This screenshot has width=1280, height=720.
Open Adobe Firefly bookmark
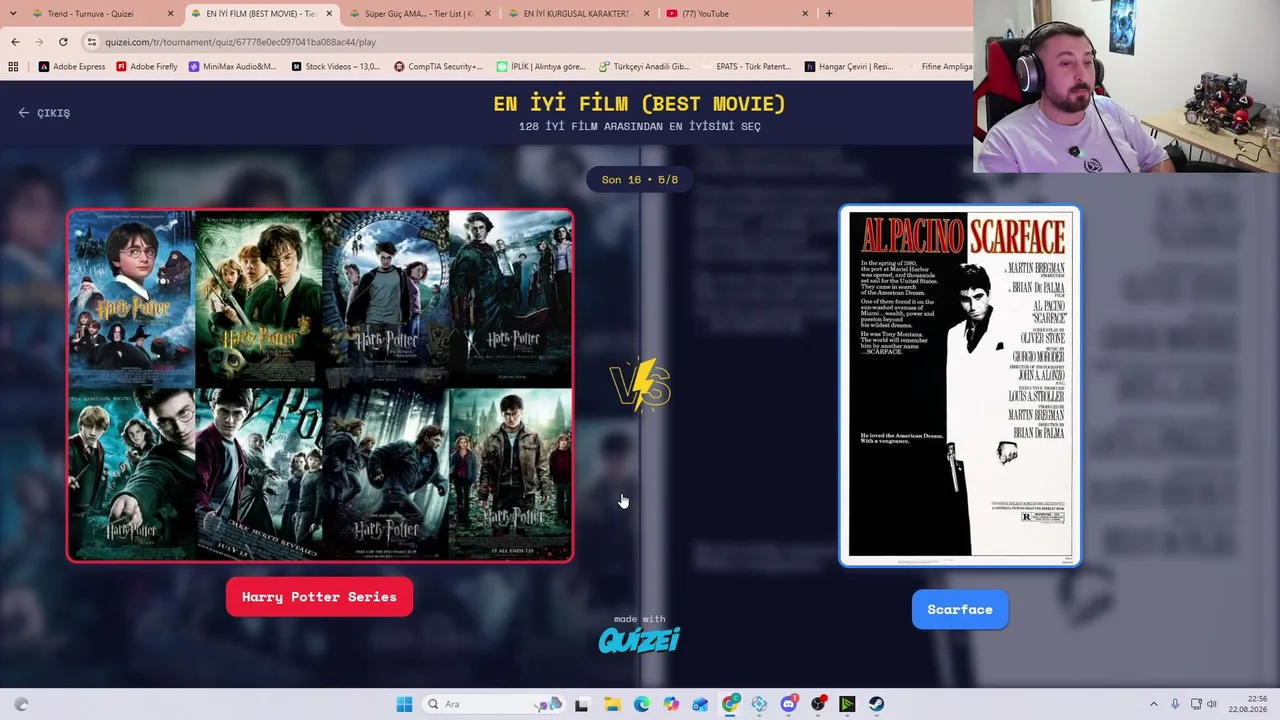coord(147,67)
